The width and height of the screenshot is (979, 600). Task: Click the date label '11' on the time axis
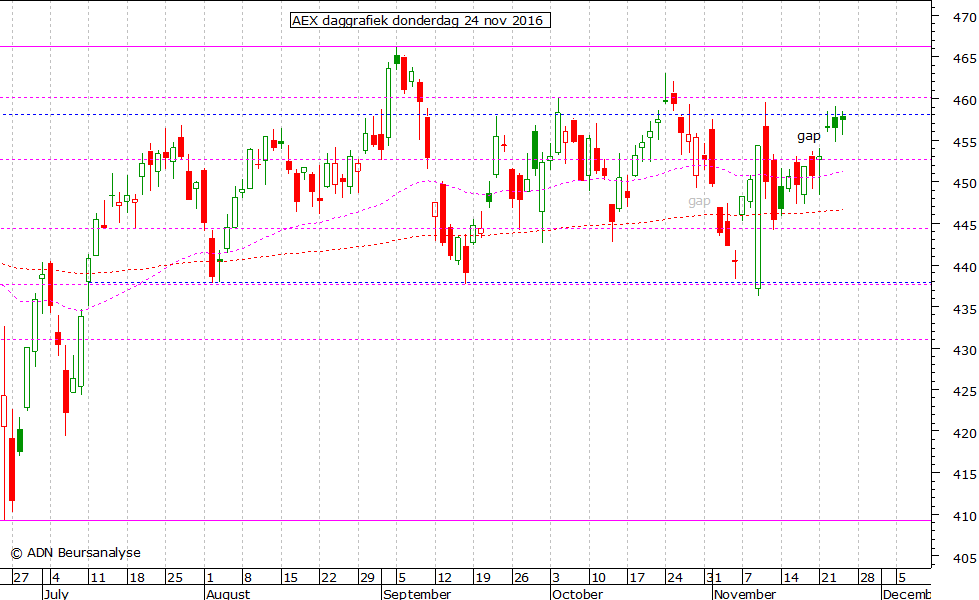(98, 577)
